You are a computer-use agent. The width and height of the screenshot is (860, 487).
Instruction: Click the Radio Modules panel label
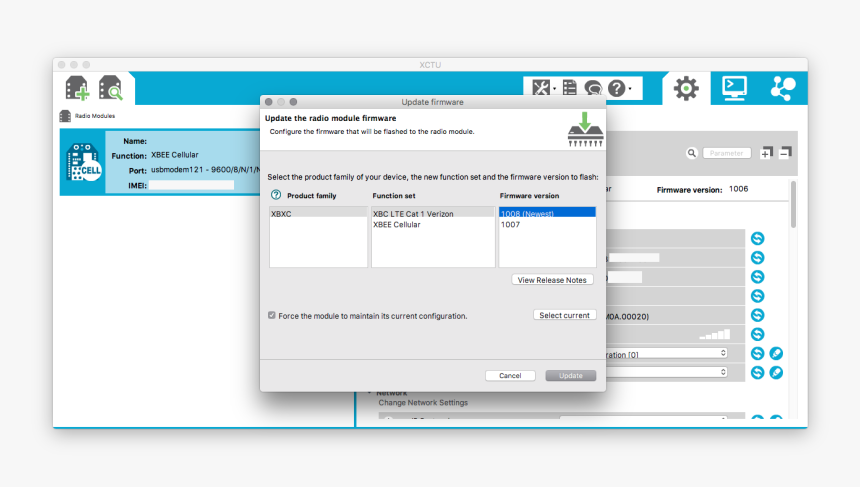tap(95, 116)
